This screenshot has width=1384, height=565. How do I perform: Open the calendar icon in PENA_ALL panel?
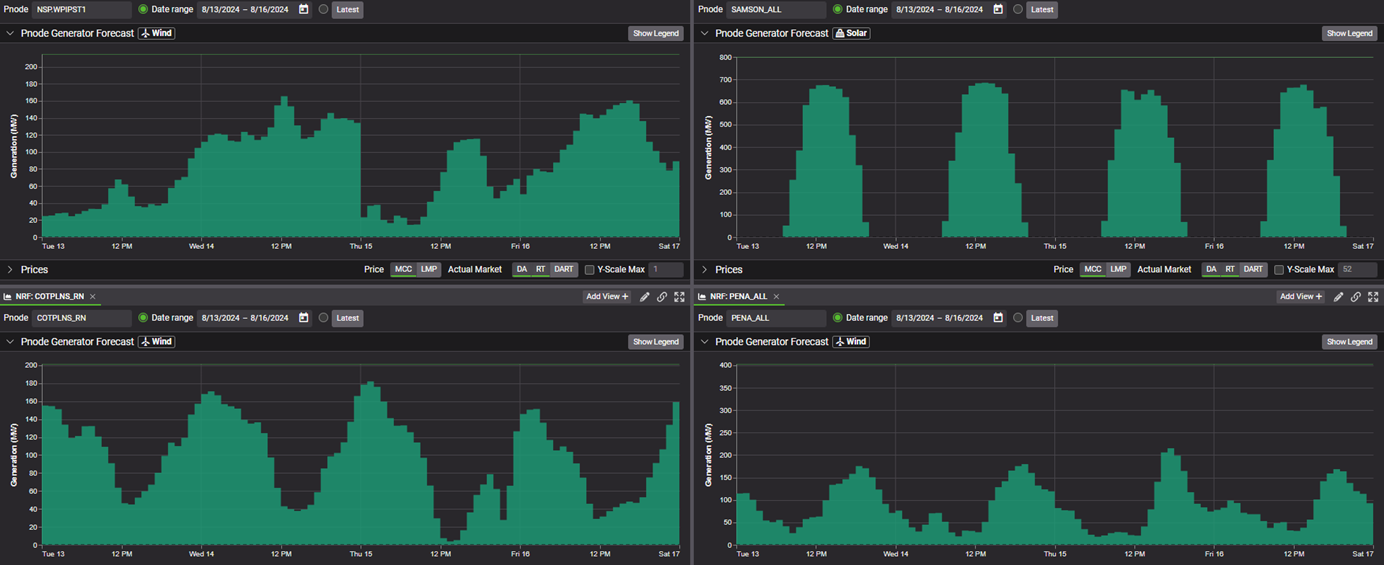point(998,318)
